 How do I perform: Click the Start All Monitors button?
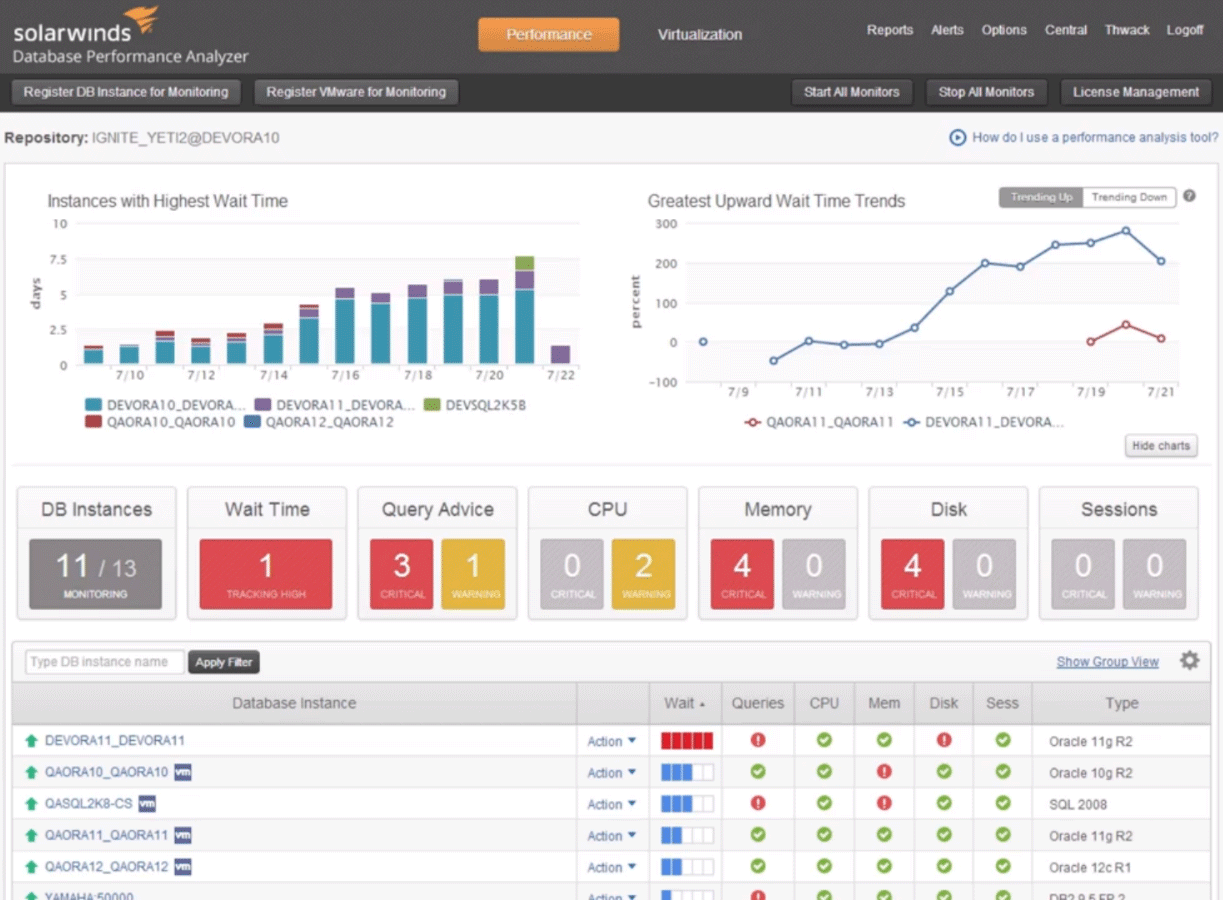click(x=852, y=92)
